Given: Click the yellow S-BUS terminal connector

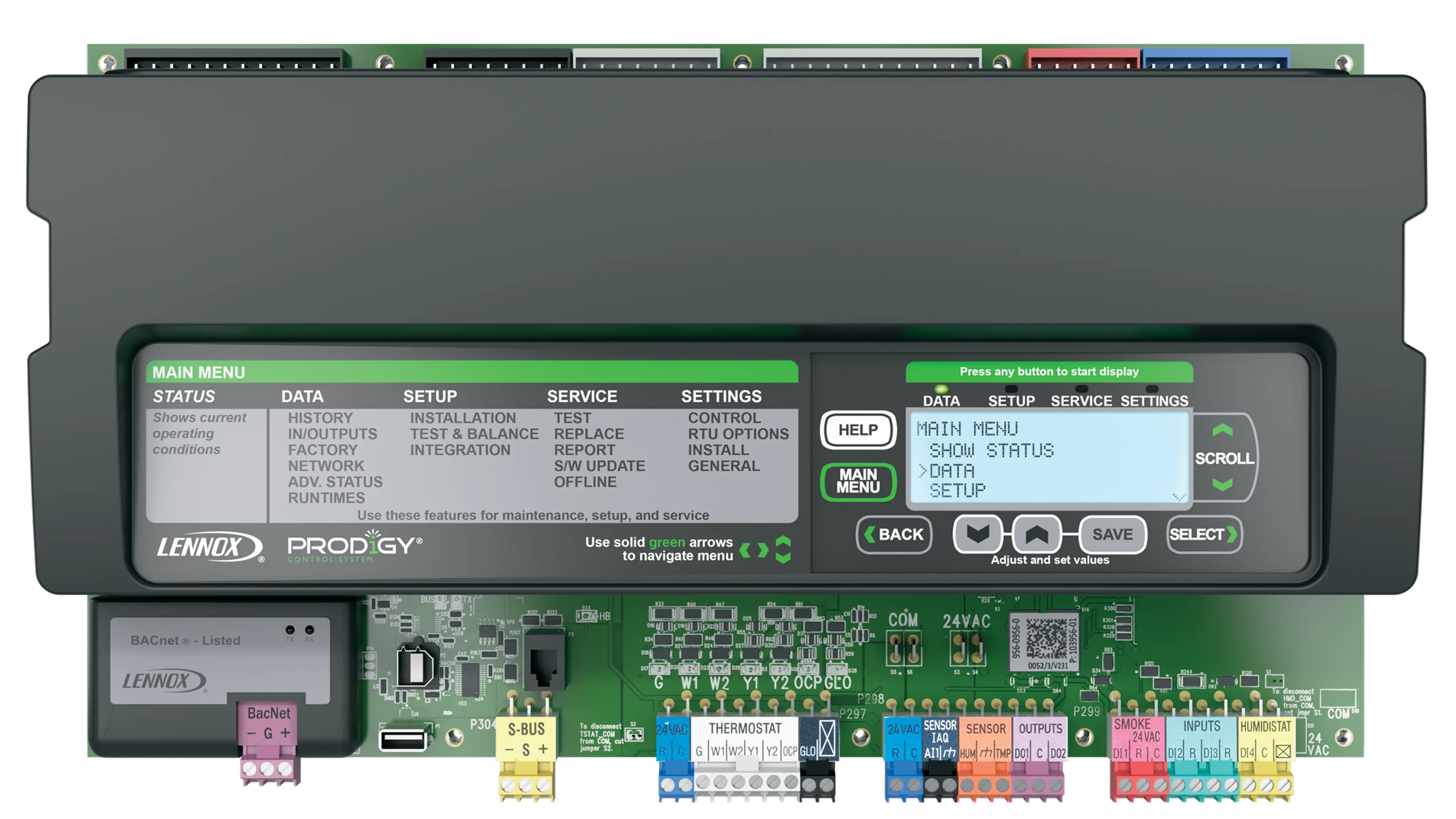Looking at the screenshot, I should [x=526, y=758].
